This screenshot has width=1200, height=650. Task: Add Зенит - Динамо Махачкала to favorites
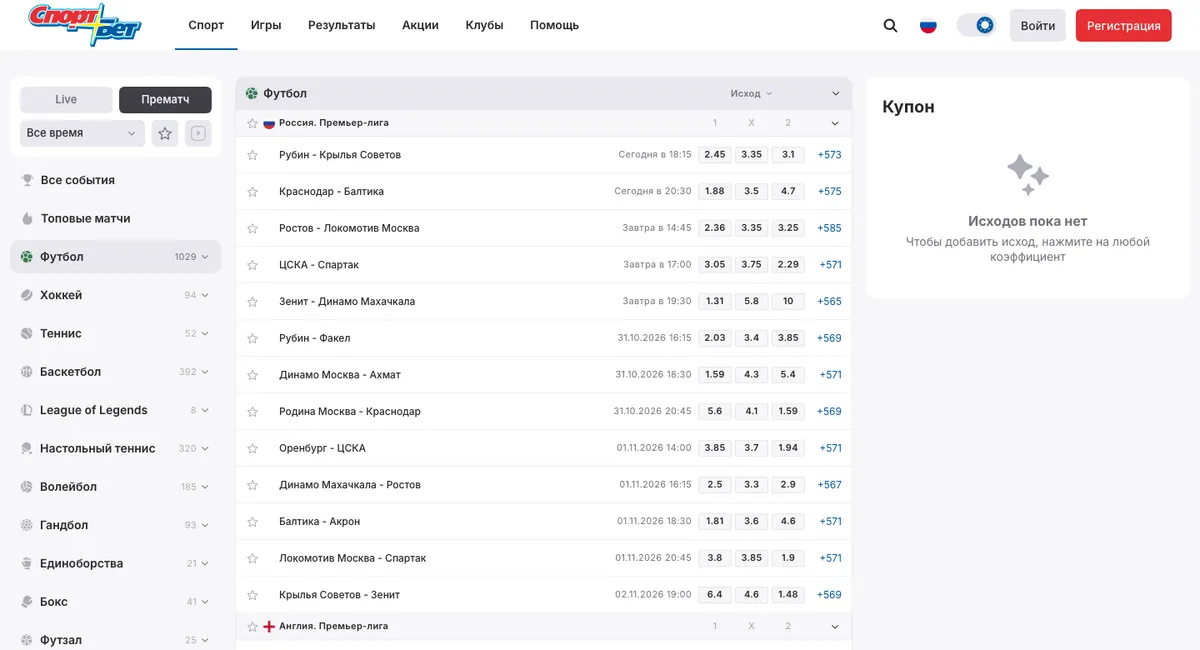[252, 302]
